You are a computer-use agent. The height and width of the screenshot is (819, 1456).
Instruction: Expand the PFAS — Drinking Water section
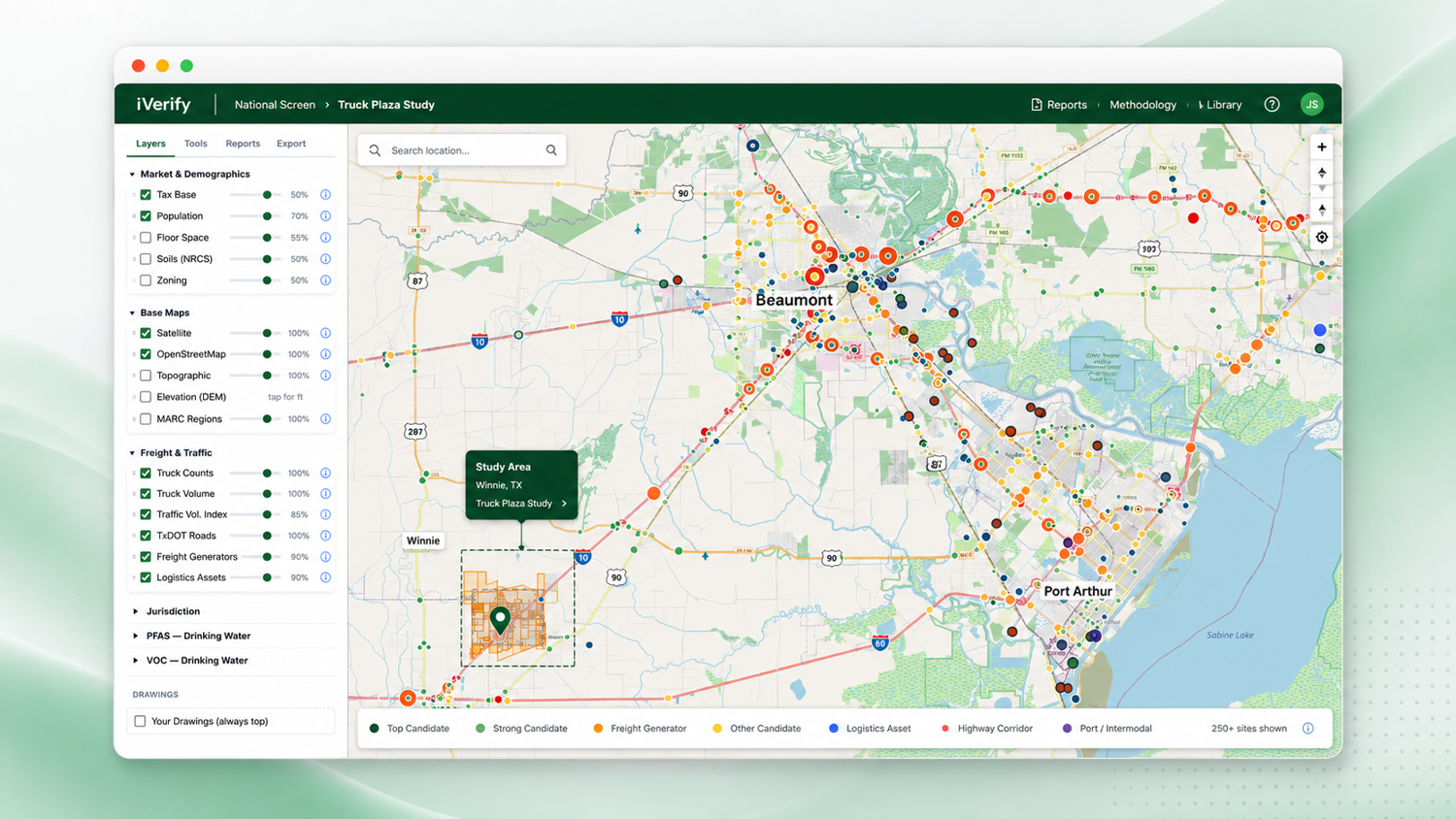[135, 637]
